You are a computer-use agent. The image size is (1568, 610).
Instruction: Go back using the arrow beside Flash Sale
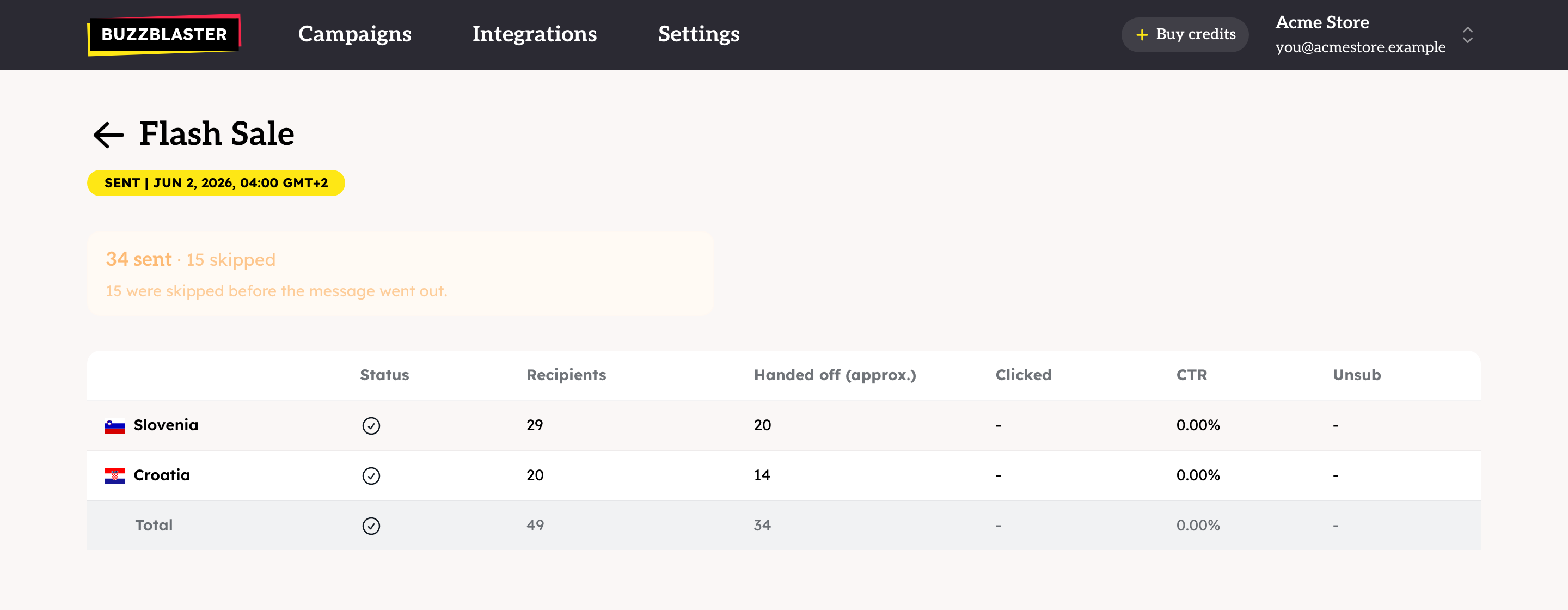pyautogui.click(x=108, y=135)
